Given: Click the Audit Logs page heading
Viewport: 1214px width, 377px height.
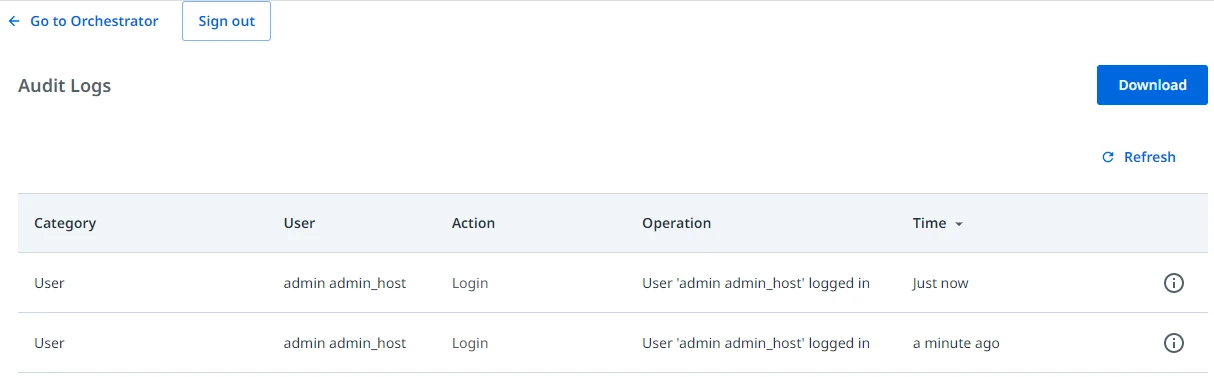Looking at the screenshot, I should (x=64, y=86).
